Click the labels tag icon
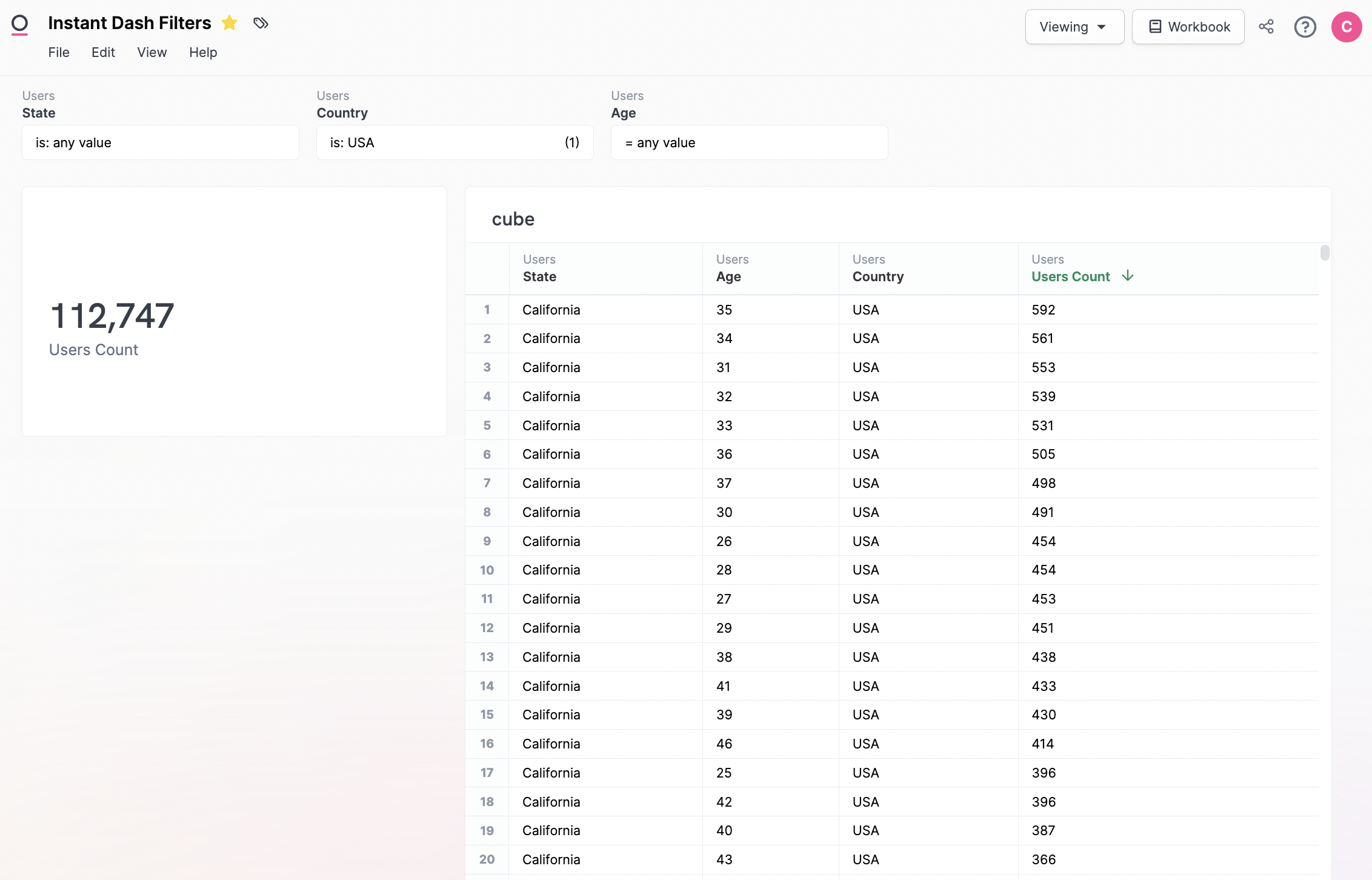The image size is (1372, 880). [x=261, y=23]
